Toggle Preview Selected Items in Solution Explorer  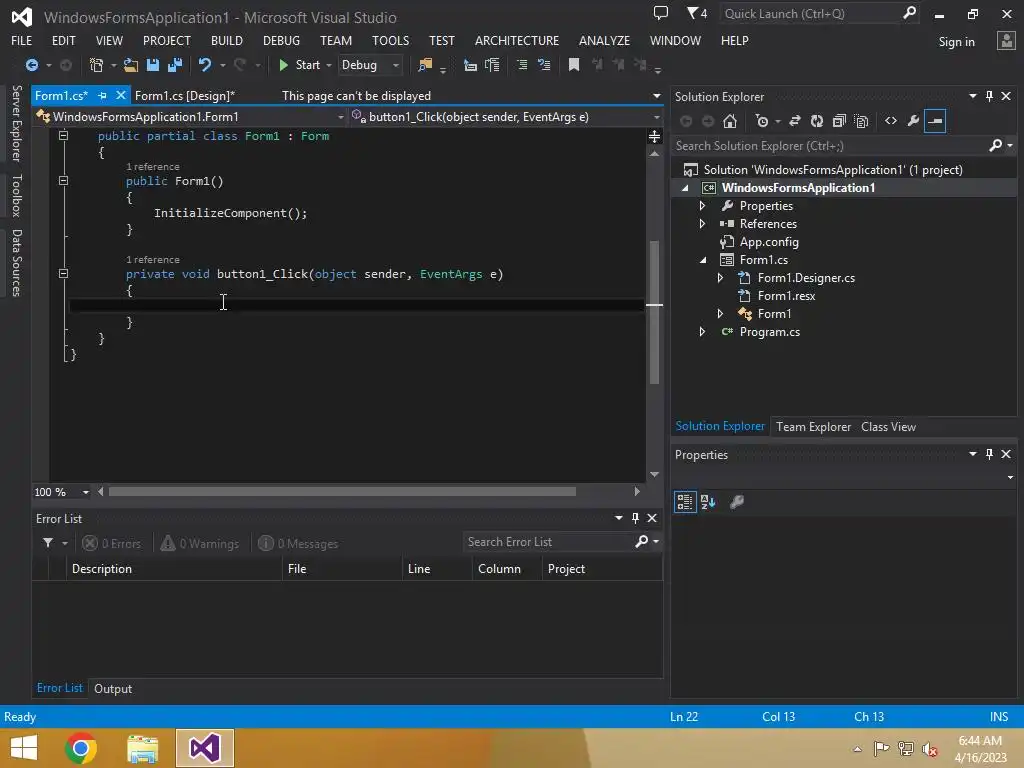pos(935,121)
